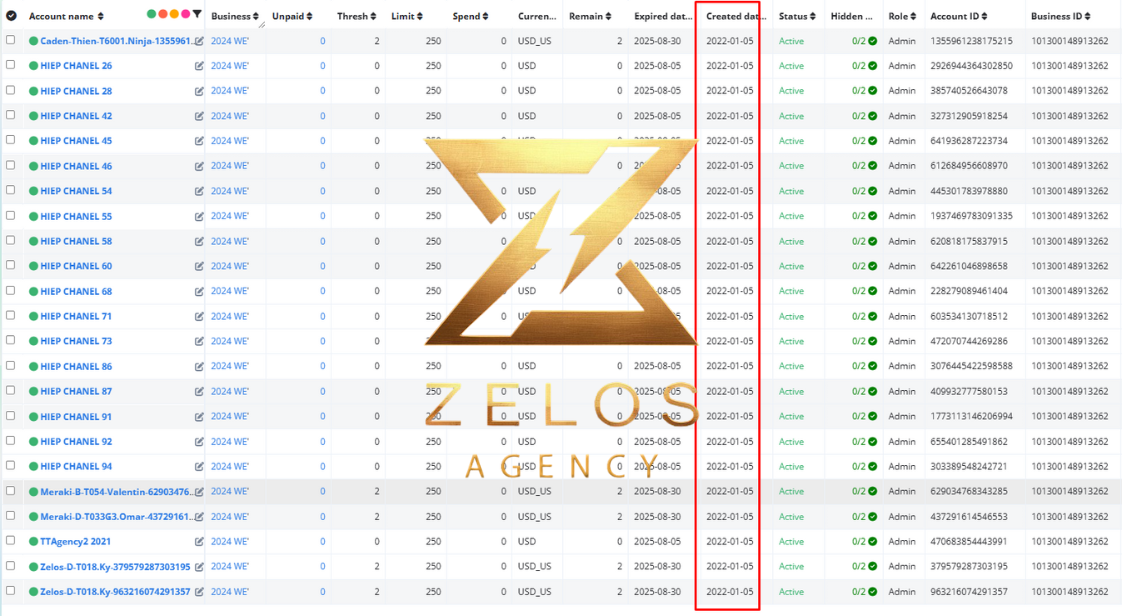Tick the HIEP CHANEL 94 checkbox

(11, 466)
